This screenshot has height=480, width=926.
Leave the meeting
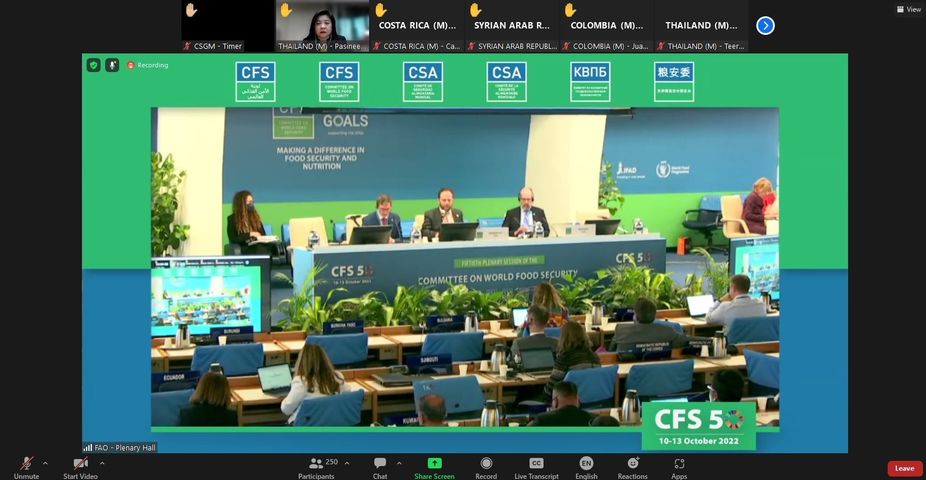(904, 468)
